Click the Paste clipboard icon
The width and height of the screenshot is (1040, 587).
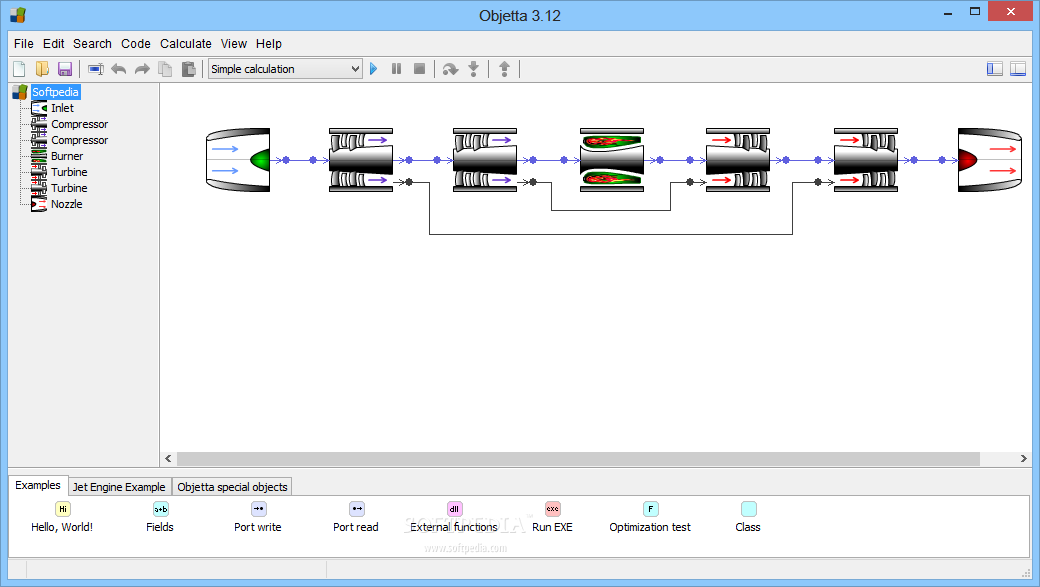coord(188,69)
